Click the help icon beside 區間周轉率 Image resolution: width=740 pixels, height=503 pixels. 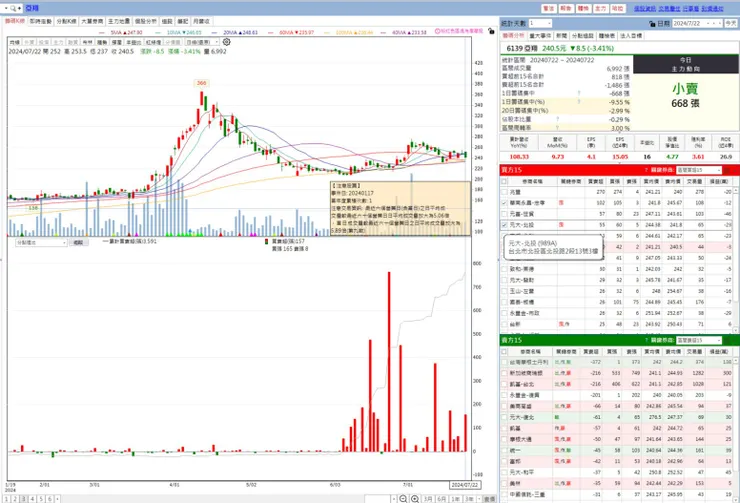pyautogui.click(x=557, y=128)
